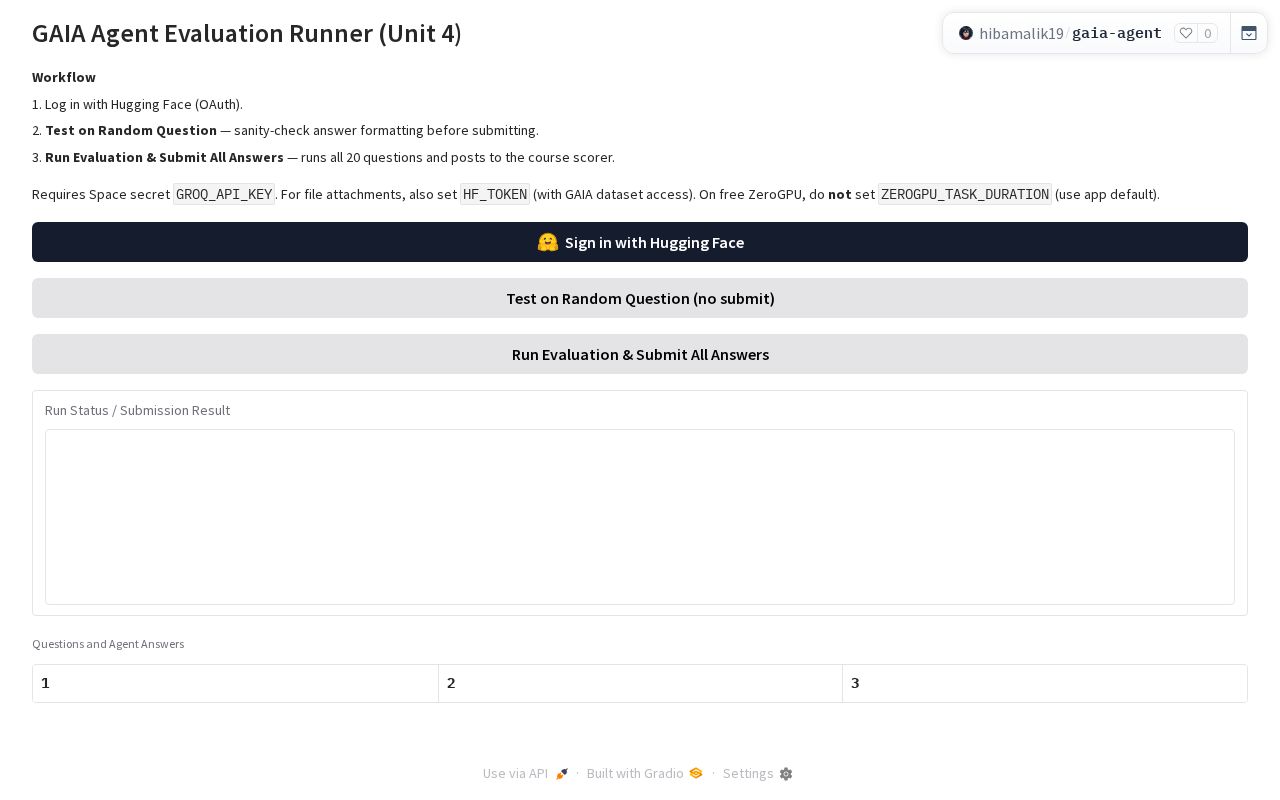This screenshot has width=1280, height=800.
Task: Focus the Run Status / Submission Result textbox
Action: pos(640,517)
